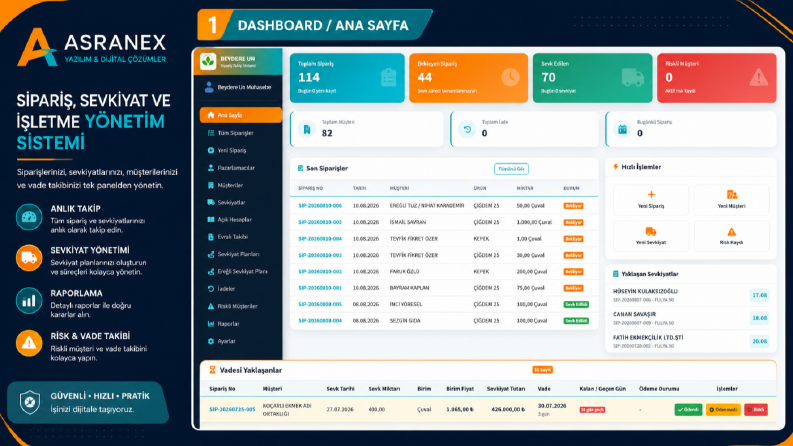Click the shield icon beside Güvenli Hızlı Pratik

(x=29, y=403)
